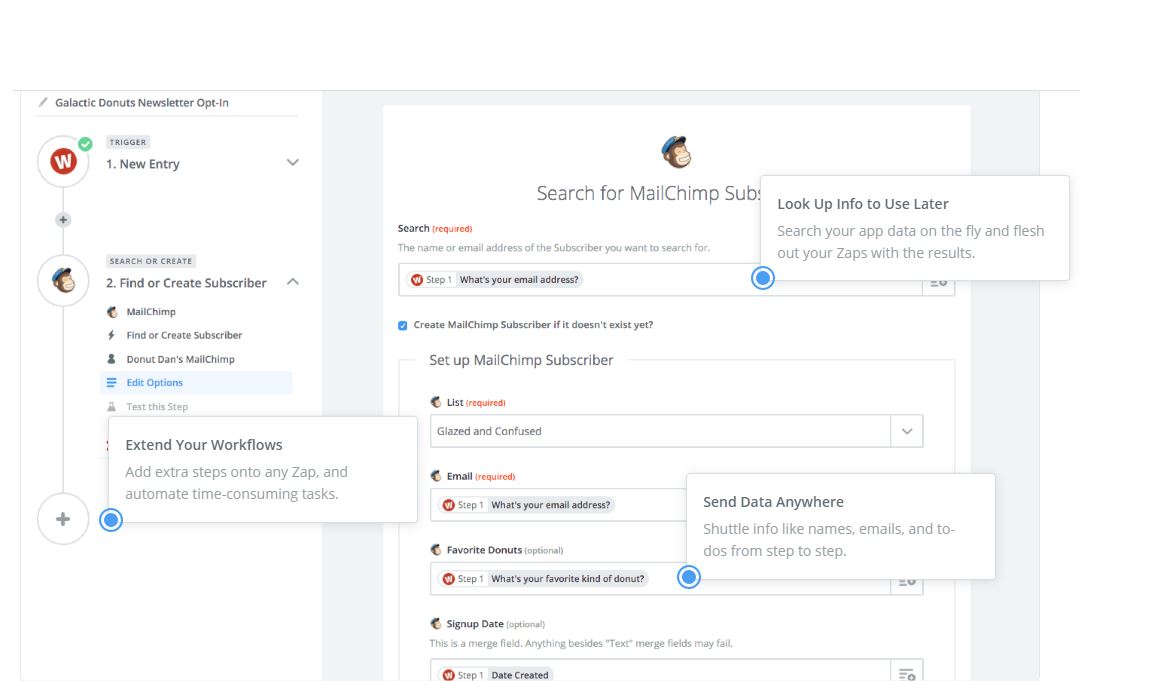Click the small plus between steps
The height and width of the screenshot is (681, 1173).
[x=63, y=220]
